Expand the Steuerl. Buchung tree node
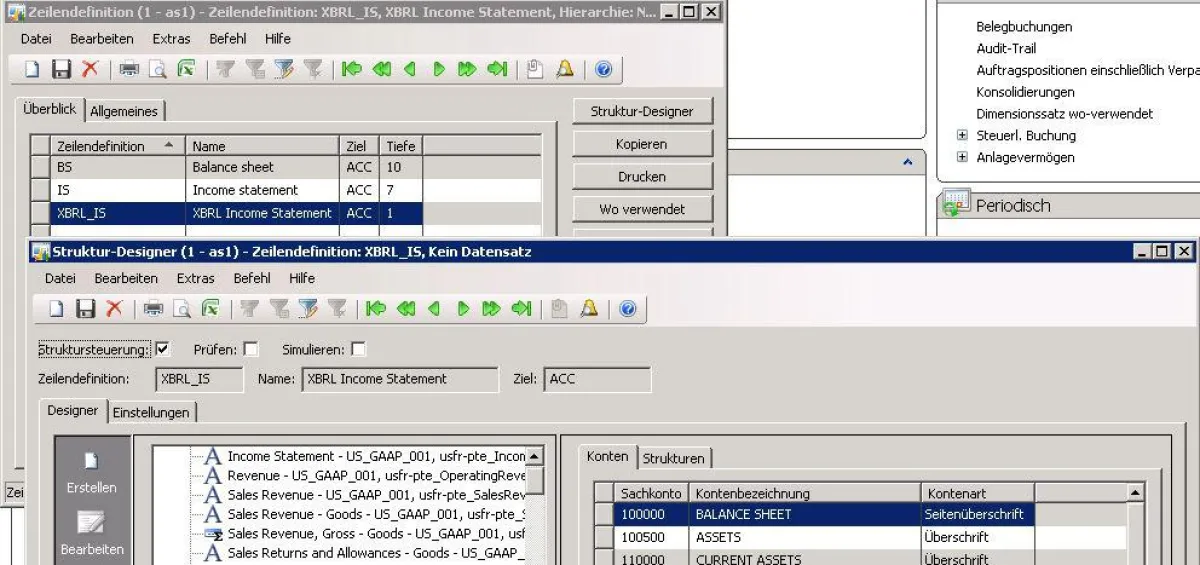 click(963, 135)
